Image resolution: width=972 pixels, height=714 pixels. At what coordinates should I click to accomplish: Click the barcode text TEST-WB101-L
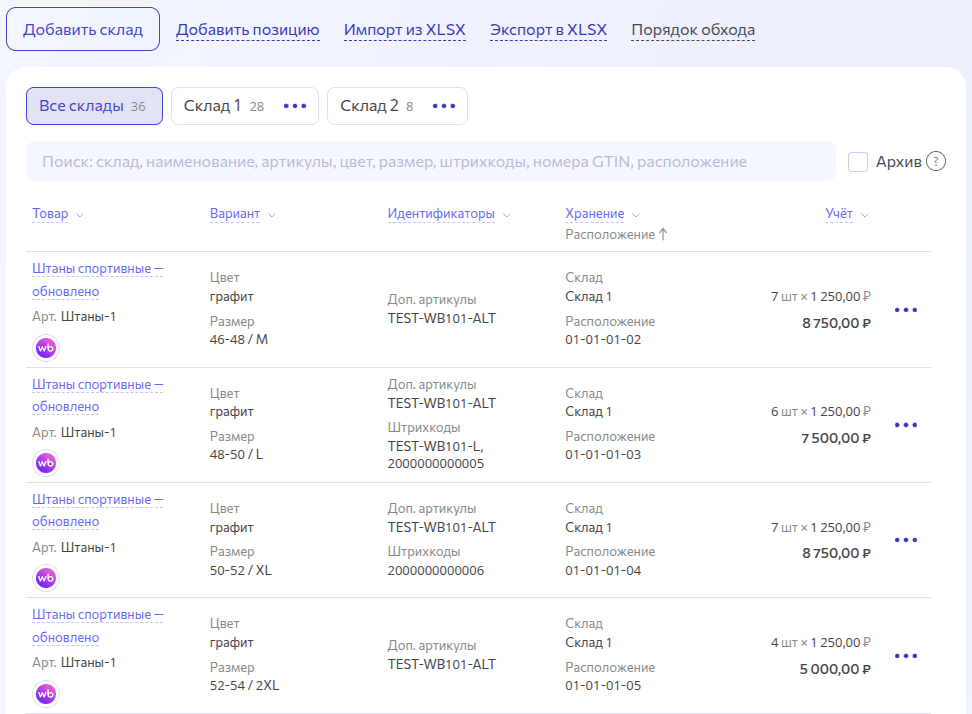[x=434, y=446]
